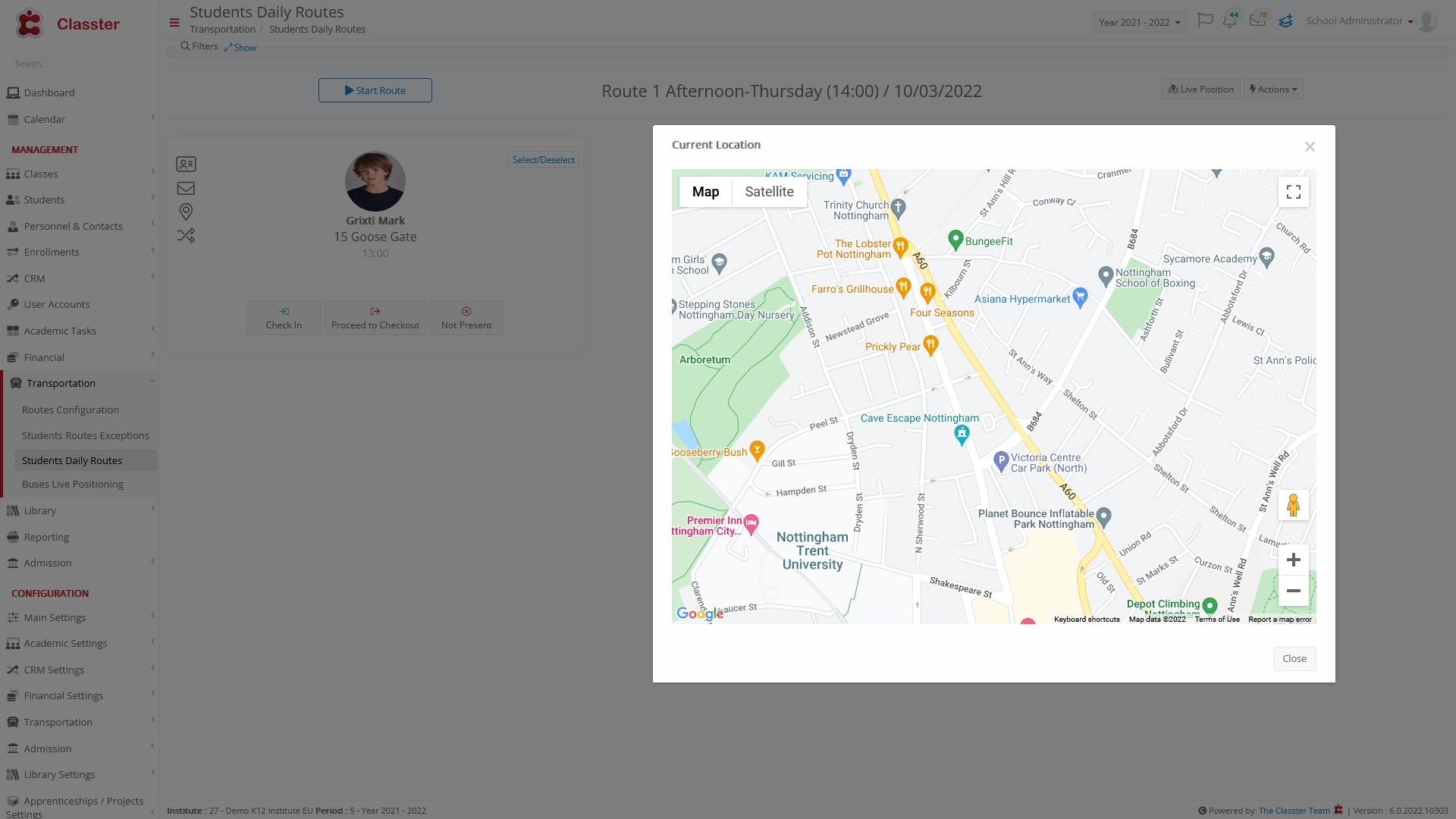
Task: Open map Keyboard shortcuts link
Action: (x=1086, y=620)
